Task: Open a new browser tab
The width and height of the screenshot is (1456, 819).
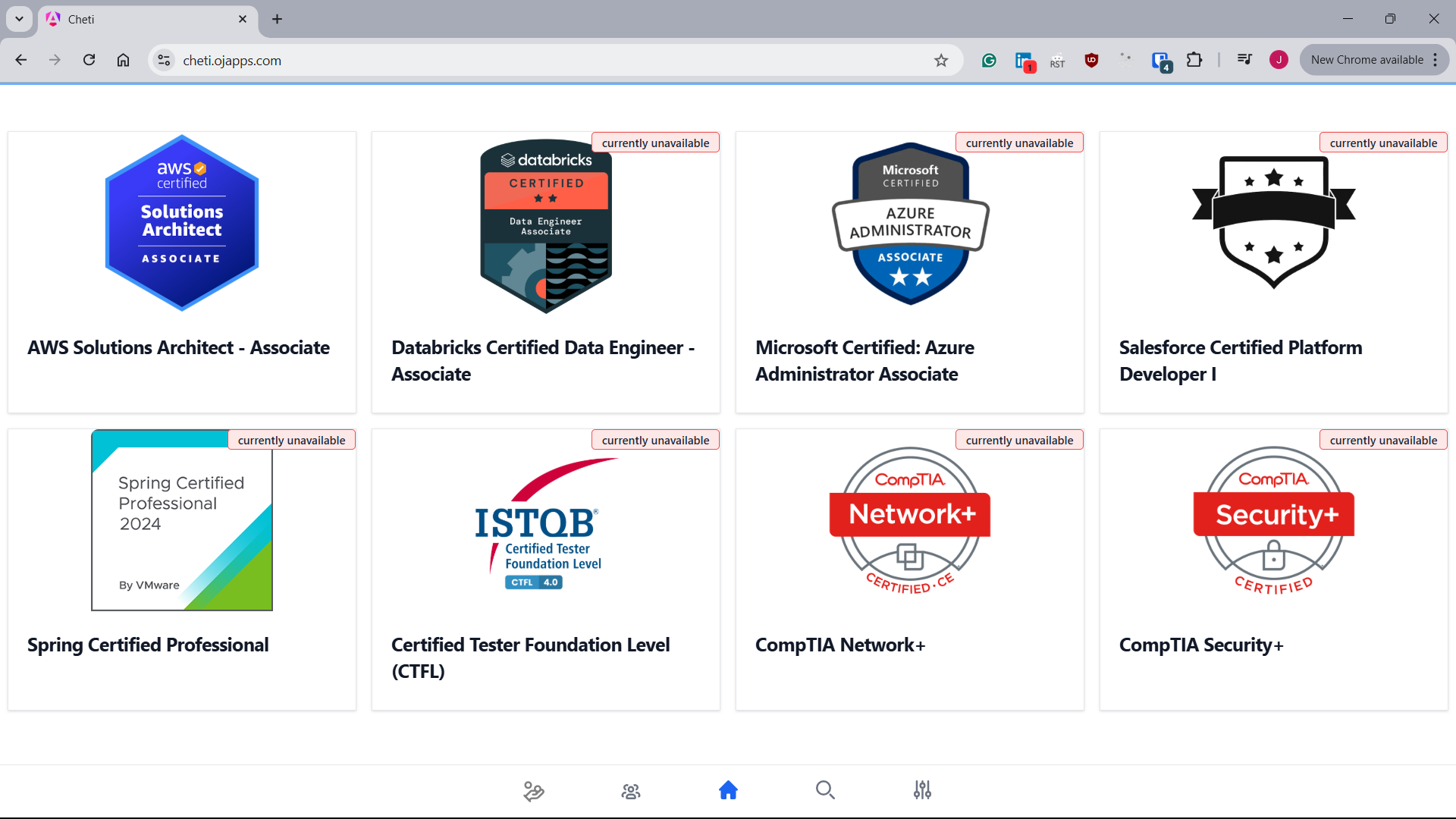Action: pyautogui.click(x=277, y=19)
